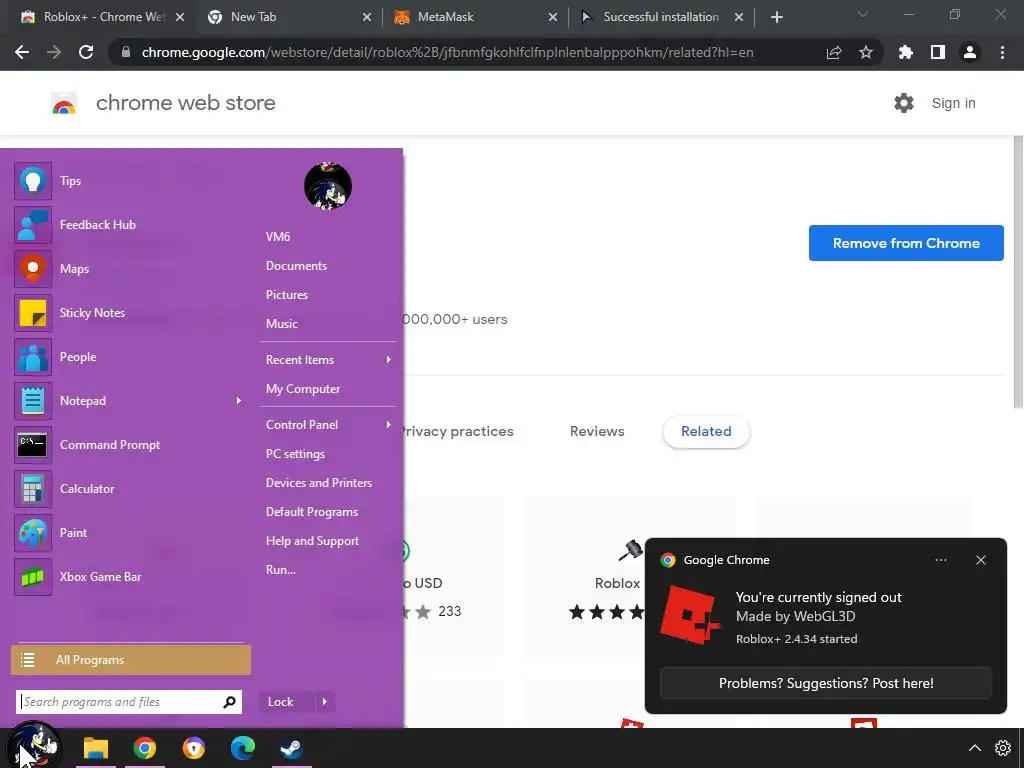Toggle Chrome side panel icon

coord(938,52)
